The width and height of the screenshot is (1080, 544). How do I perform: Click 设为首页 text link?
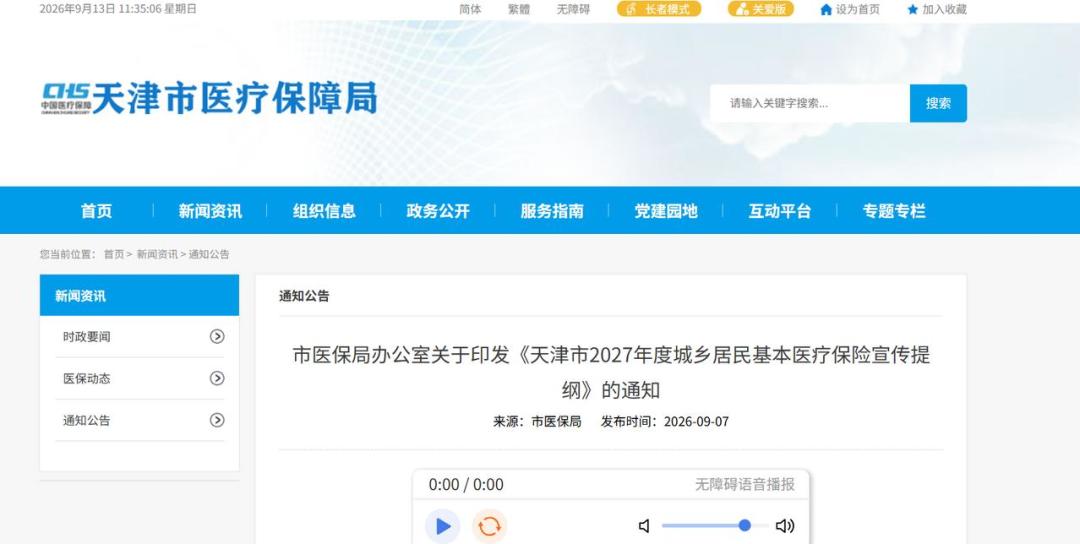[x=858, y=10]
